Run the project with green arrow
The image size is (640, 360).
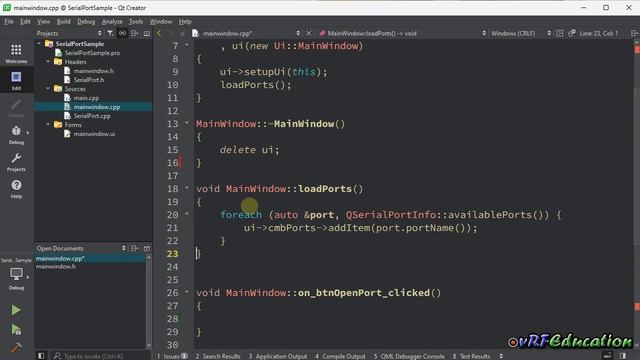tap(16, 310)
